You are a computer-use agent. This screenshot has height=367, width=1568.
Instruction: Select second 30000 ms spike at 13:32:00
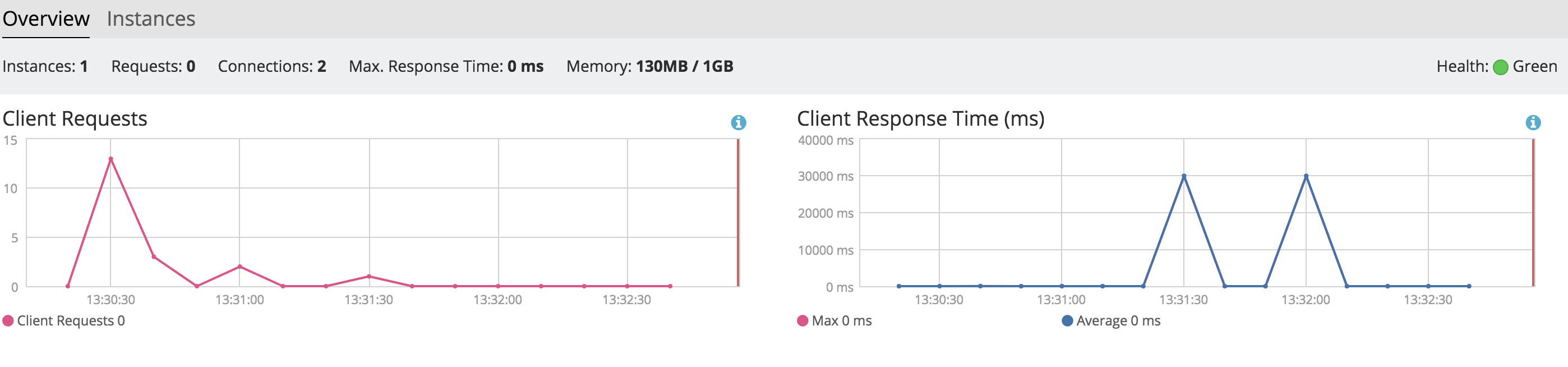(x=1306, y=176)
